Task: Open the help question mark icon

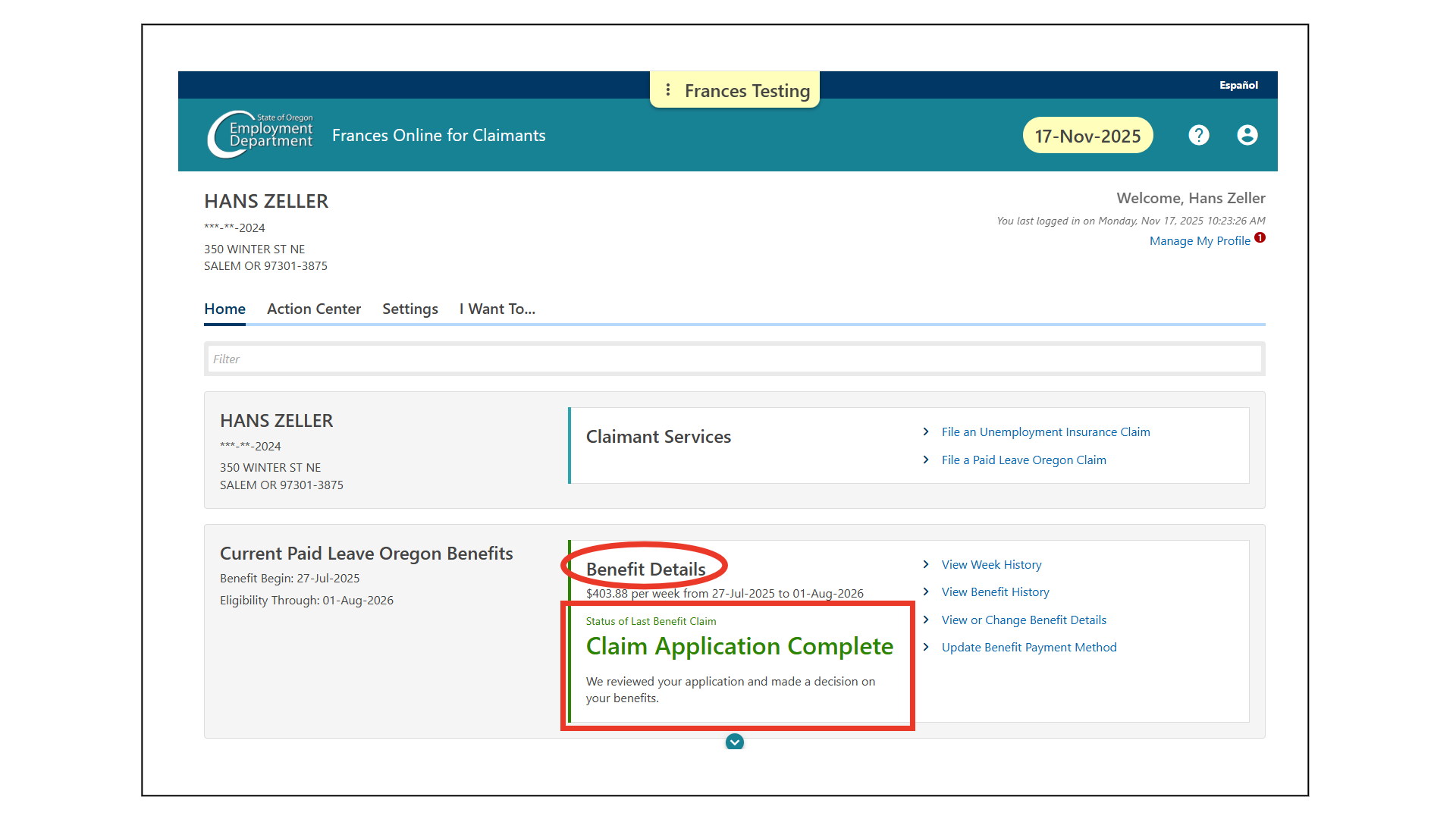Action: click(1199, 135)
